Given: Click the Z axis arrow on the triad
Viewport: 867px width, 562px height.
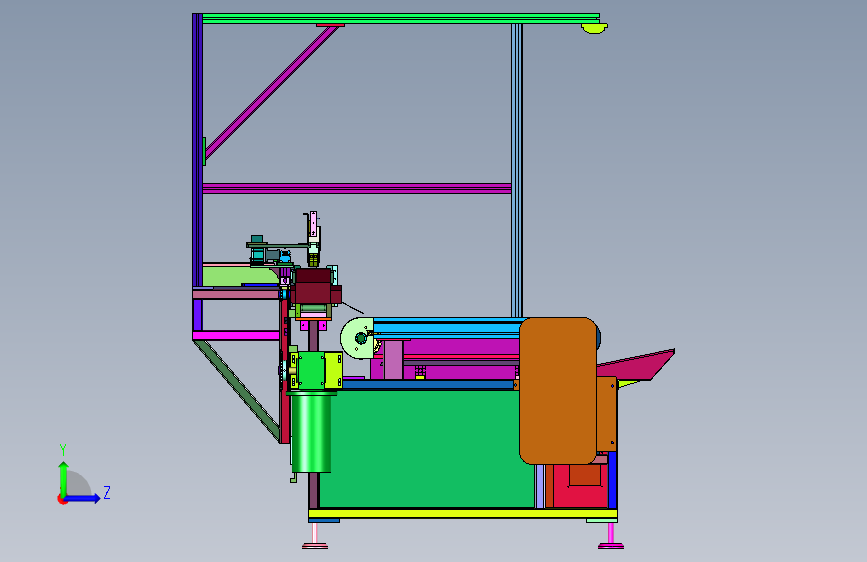Looking at the screenshot, I should click(84, 498).
